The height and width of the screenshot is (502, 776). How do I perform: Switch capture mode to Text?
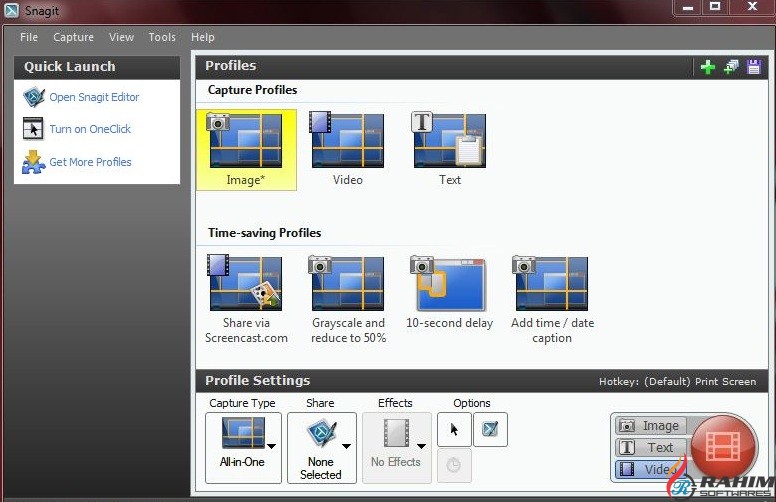650,448
